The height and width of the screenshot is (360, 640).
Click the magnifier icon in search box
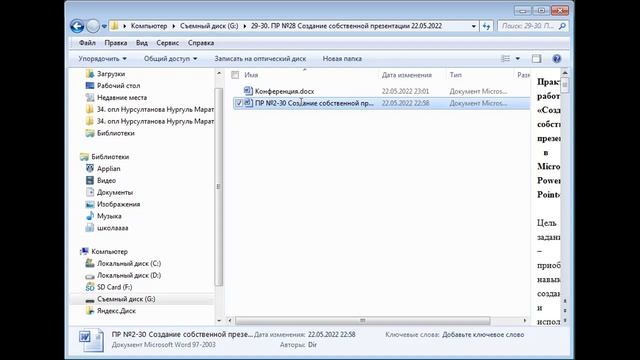coord(562,26)
